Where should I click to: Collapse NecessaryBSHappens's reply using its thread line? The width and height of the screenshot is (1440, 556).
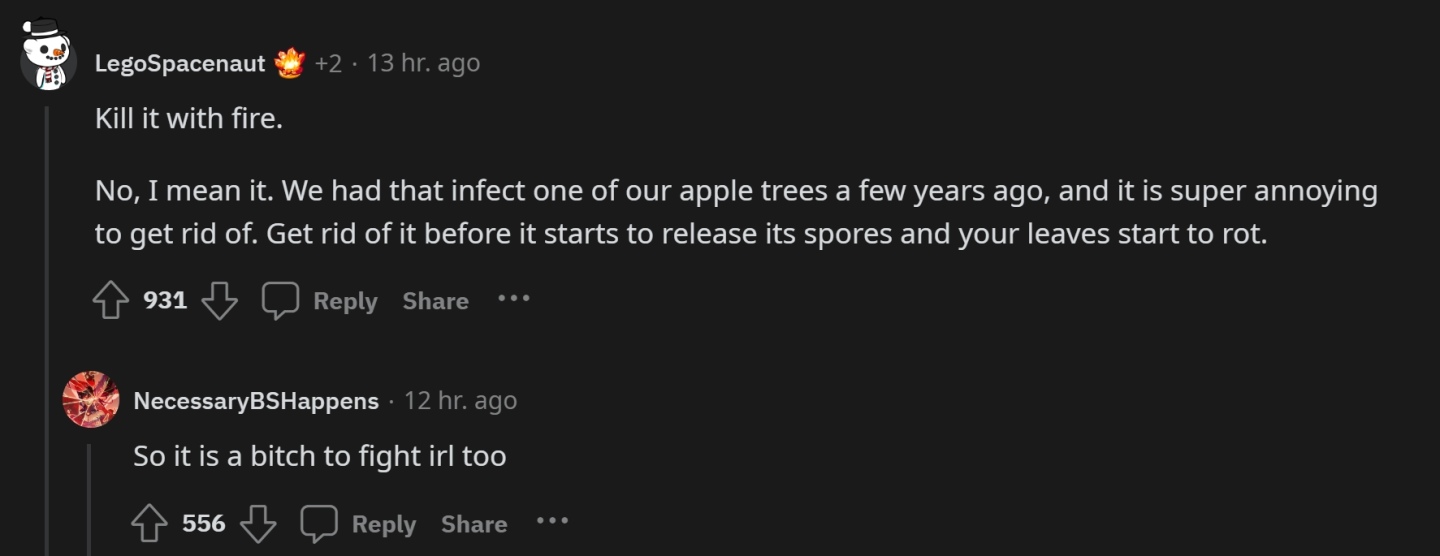[89, 500]
